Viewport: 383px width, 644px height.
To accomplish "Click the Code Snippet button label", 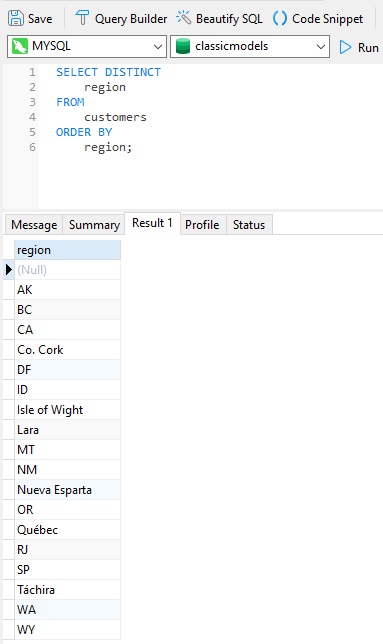I will click(328, 19).
